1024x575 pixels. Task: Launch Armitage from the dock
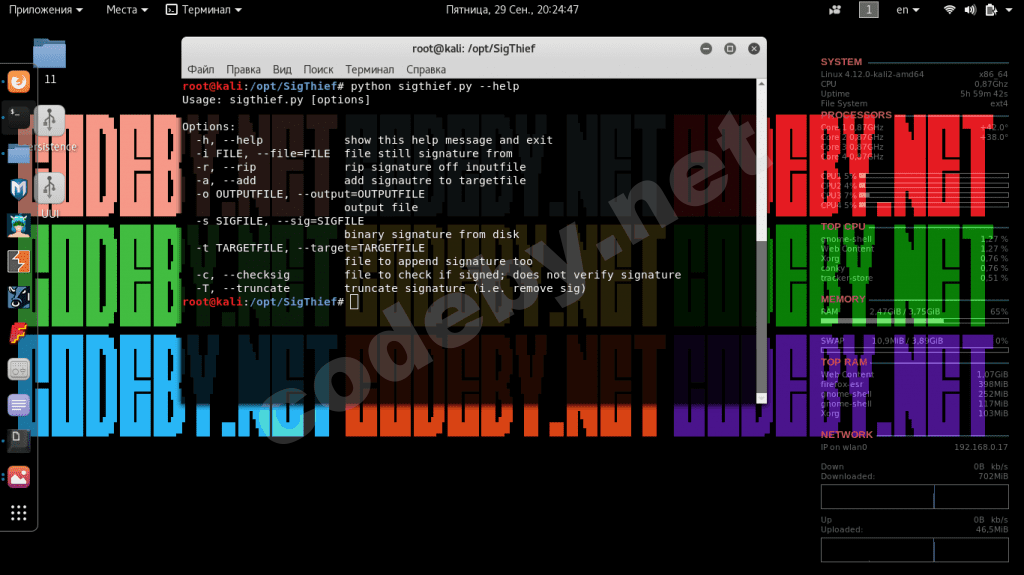(x=18, y=225)
